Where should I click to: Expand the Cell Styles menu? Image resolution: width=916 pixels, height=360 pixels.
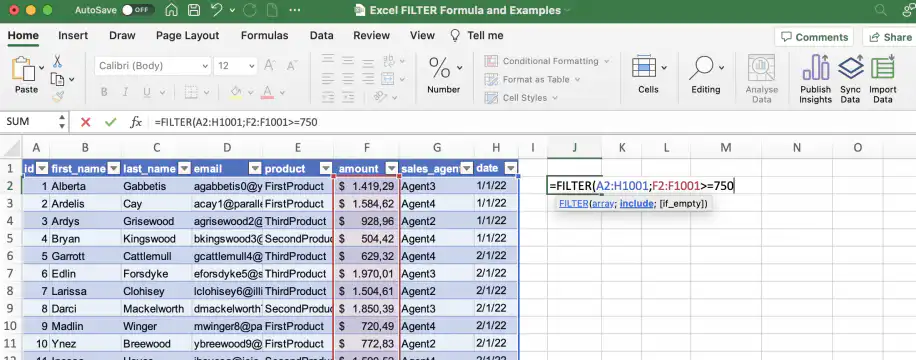point(521,98)
